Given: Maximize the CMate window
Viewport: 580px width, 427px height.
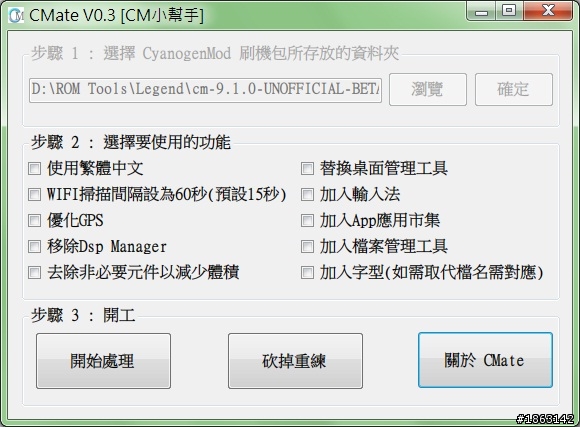Looking at the screenshot, I should [509, 11].
